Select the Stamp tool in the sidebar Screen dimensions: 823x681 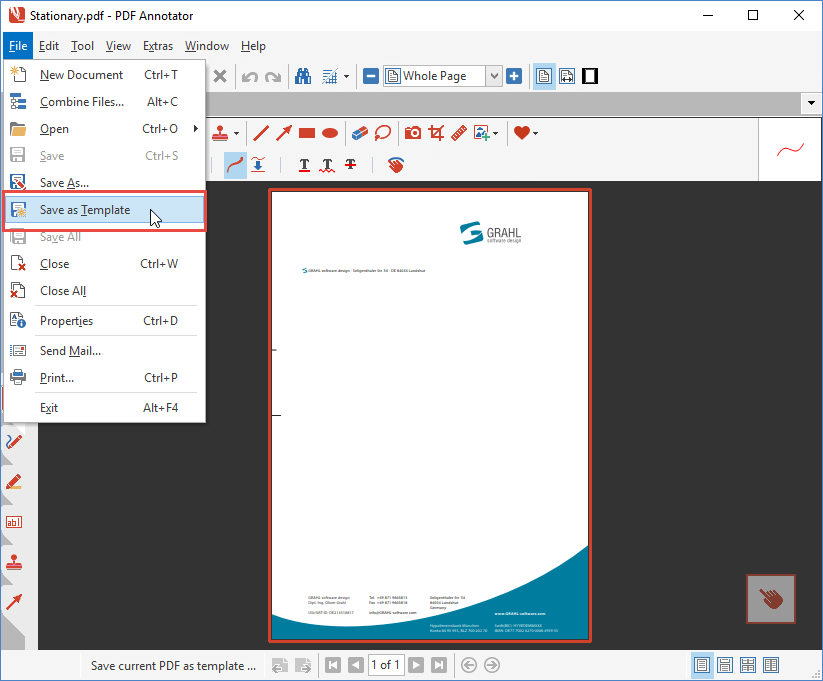16,561
